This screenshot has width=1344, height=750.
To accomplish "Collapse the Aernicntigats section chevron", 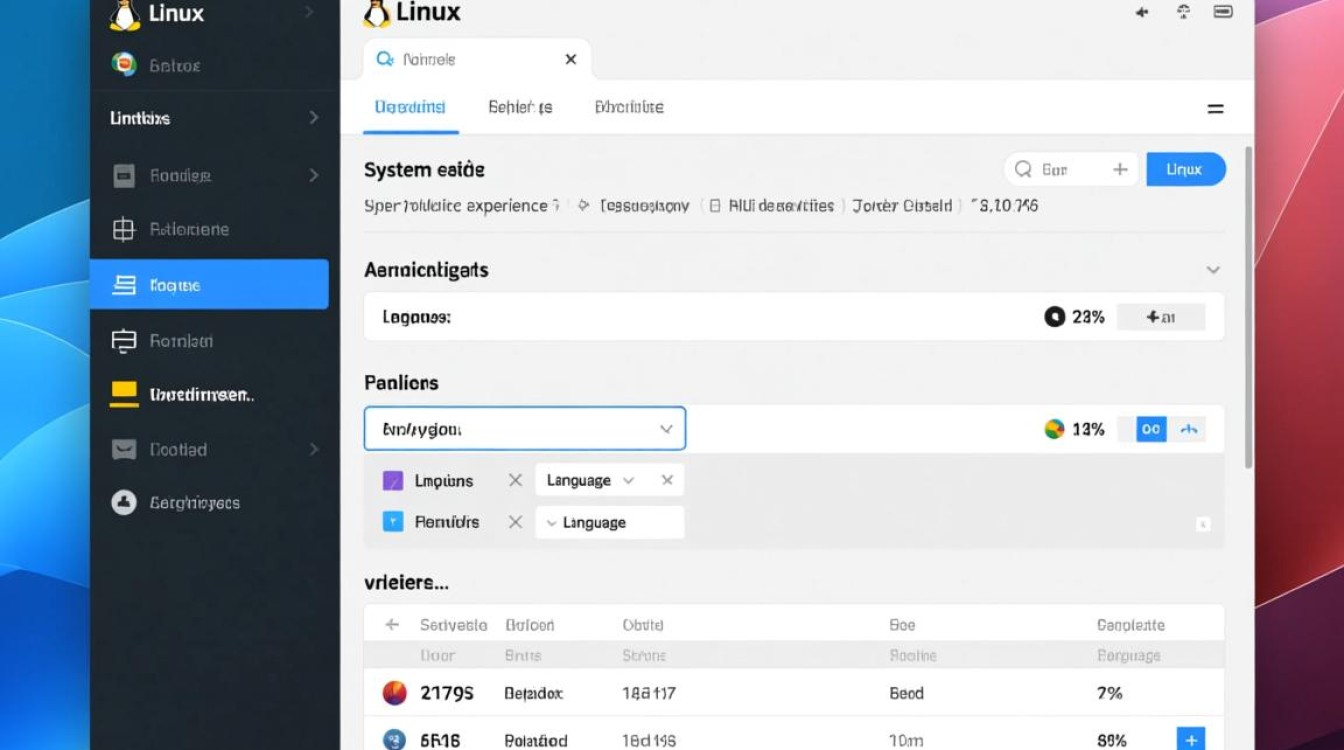I will pos(1213,269).
